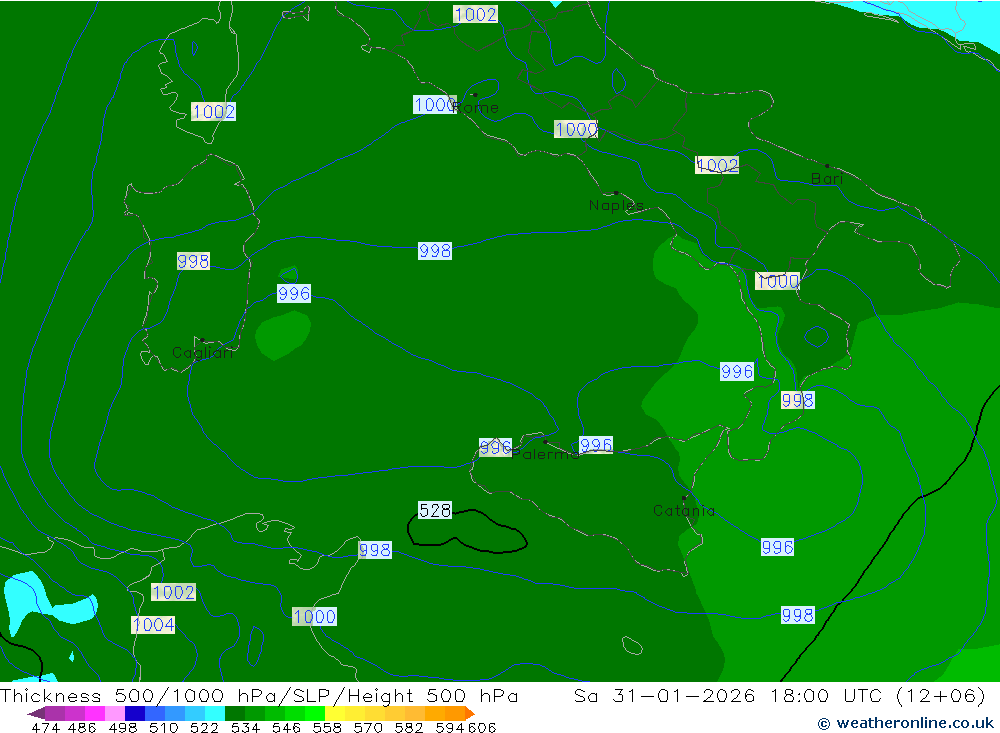Click the '18:00 UTC (12+06)' time text

(878, 695)
